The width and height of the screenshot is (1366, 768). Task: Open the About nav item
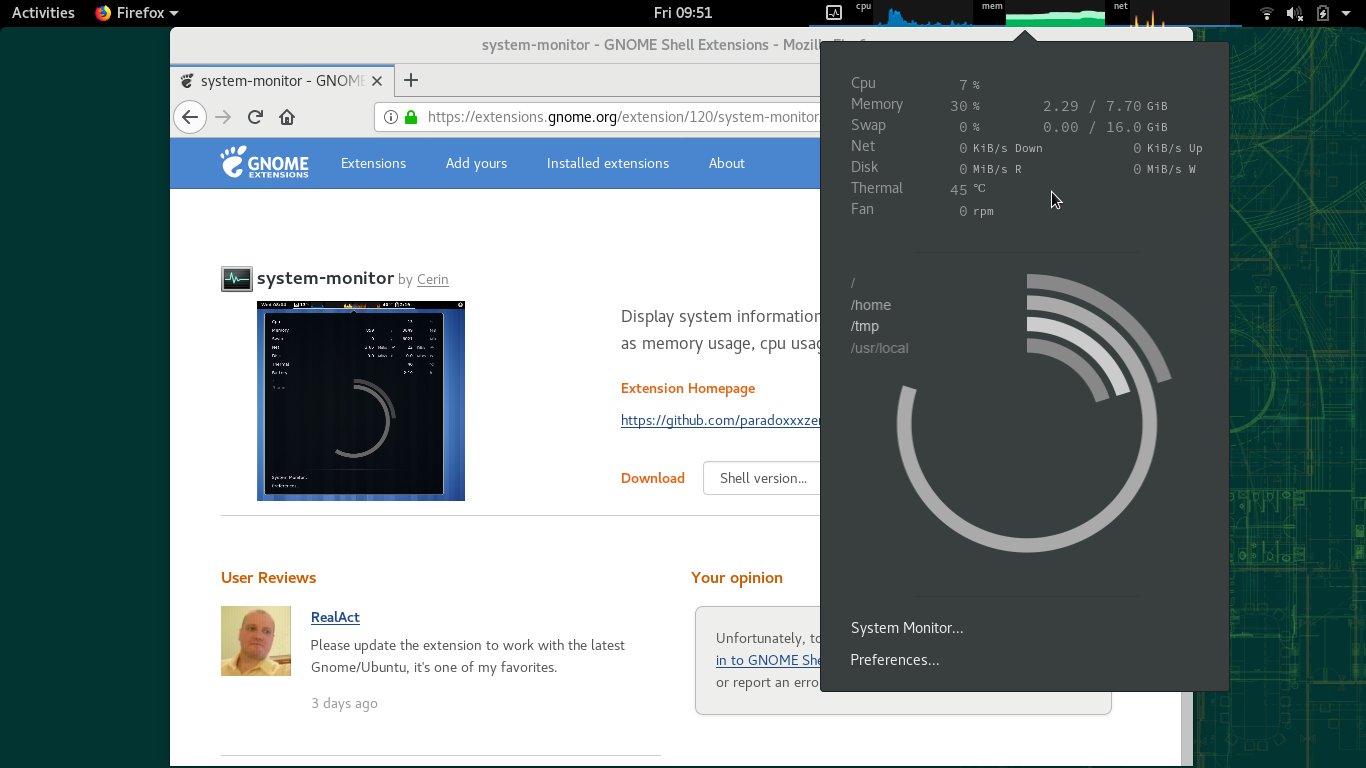click(x=727, y=163)
